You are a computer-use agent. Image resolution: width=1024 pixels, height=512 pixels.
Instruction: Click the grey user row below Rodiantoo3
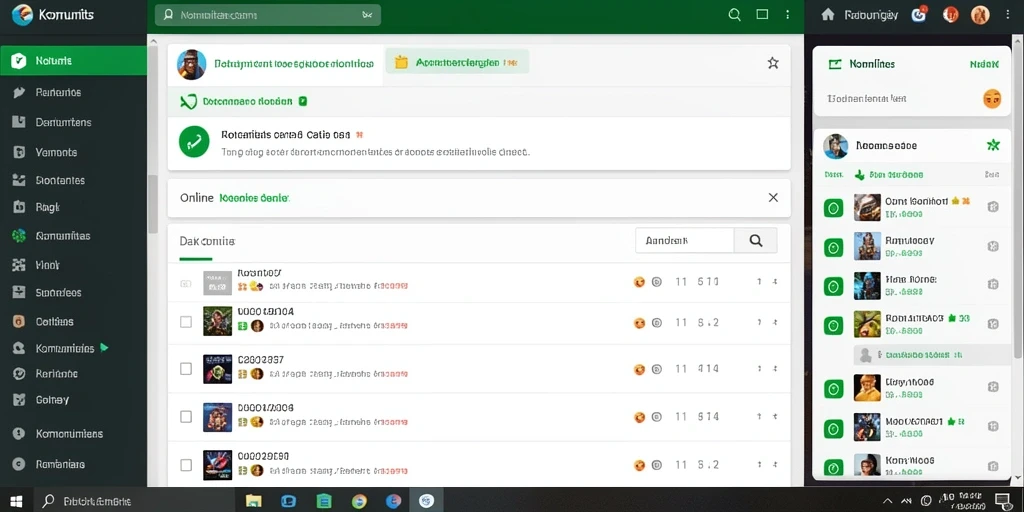[x=932, y=355]
